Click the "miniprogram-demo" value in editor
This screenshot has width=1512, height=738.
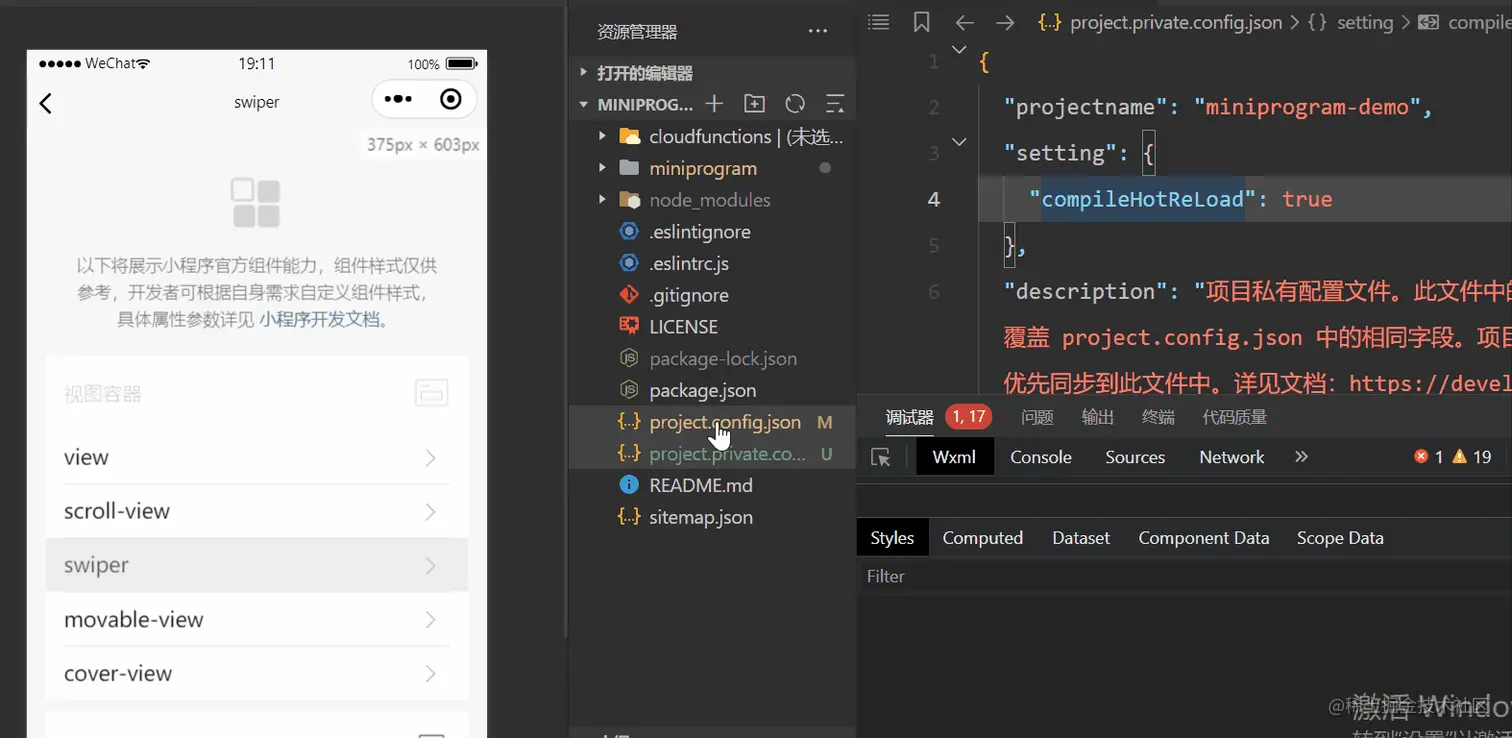pyautogui.click(x=1307, y=107)
